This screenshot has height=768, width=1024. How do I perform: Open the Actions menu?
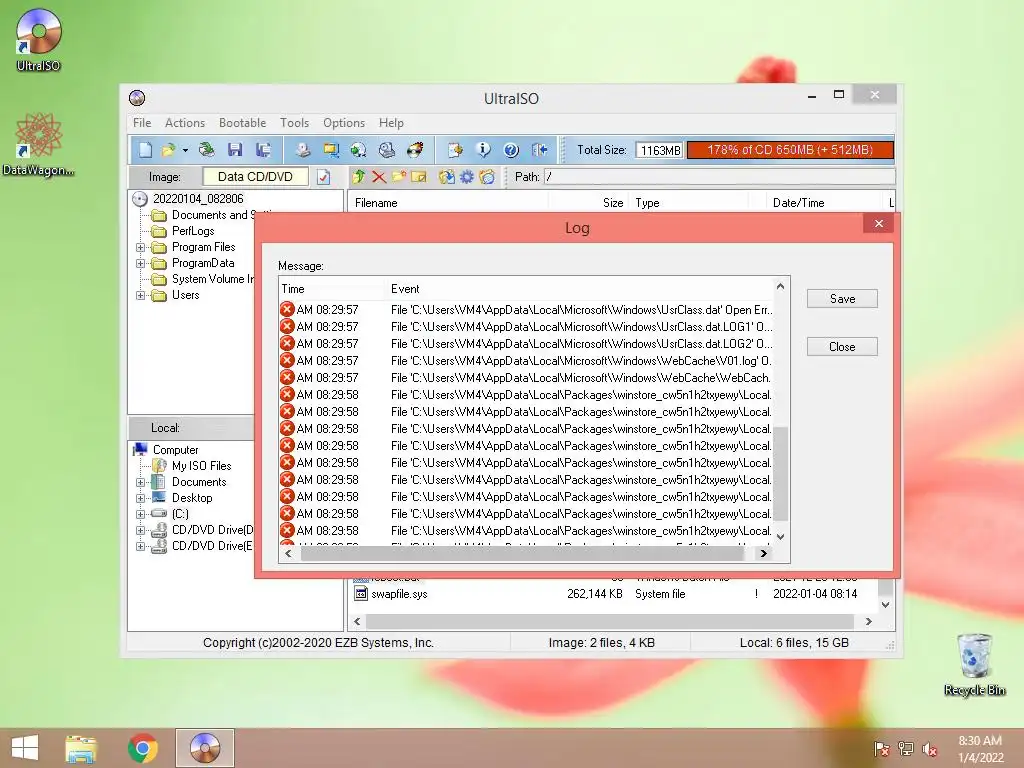[185, 123]
